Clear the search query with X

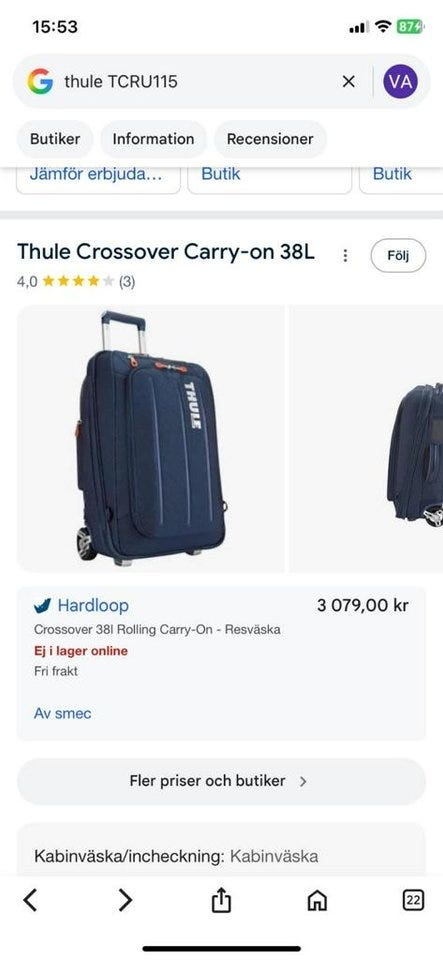[348, 81]
